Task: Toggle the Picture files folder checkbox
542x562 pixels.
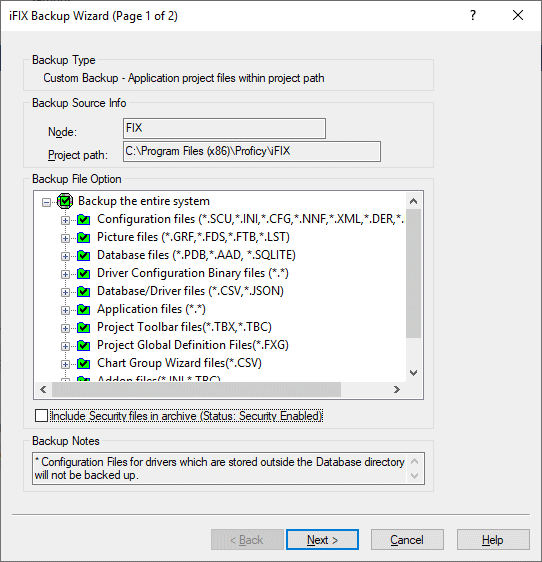Action: point(84,237)
